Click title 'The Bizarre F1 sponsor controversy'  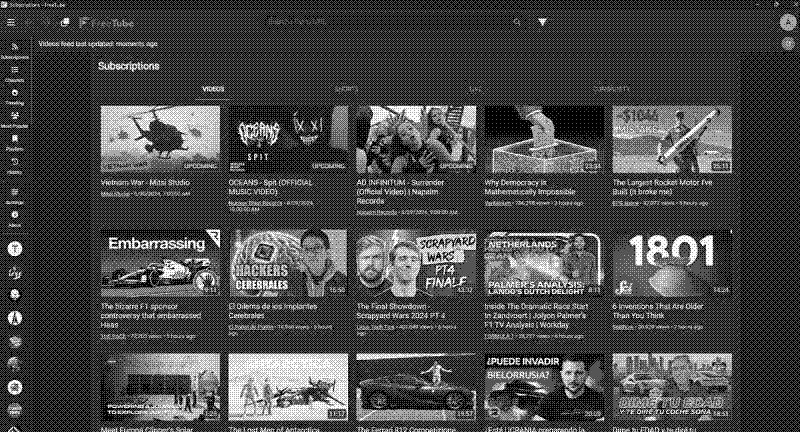click(x=151, y=315)
